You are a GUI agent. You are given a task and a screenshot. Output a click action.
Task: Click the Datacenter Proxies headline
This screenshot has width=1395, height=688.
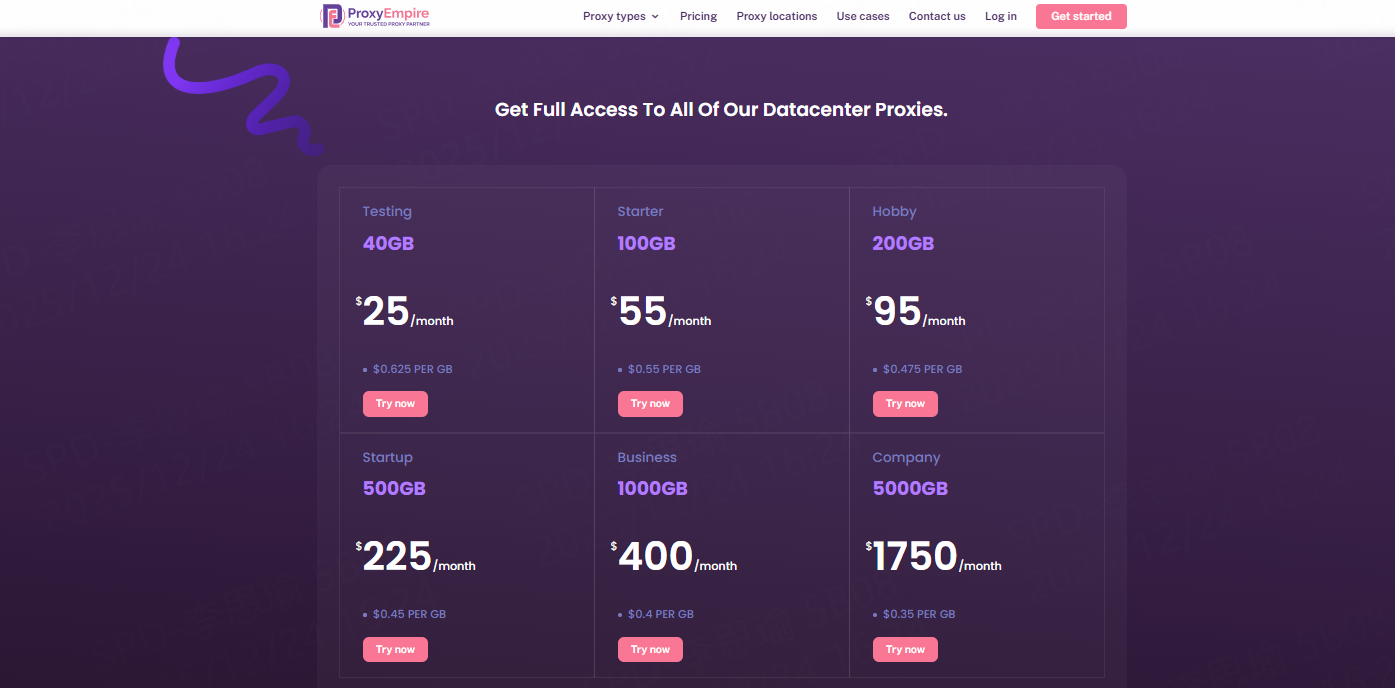click(721, 110)
